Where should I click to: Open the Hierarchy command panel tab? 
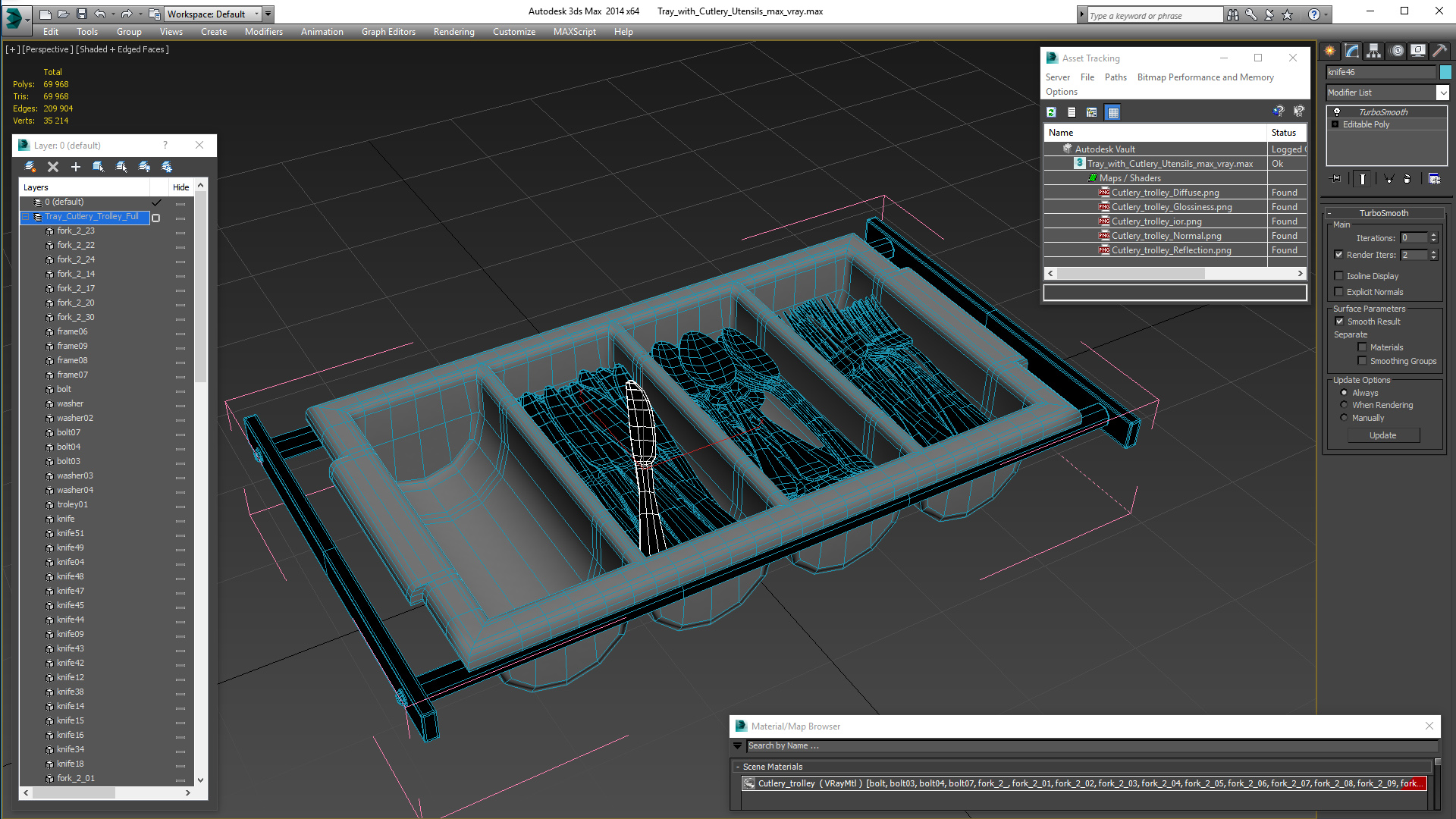pyautogui.click(x=1374, y=51)
